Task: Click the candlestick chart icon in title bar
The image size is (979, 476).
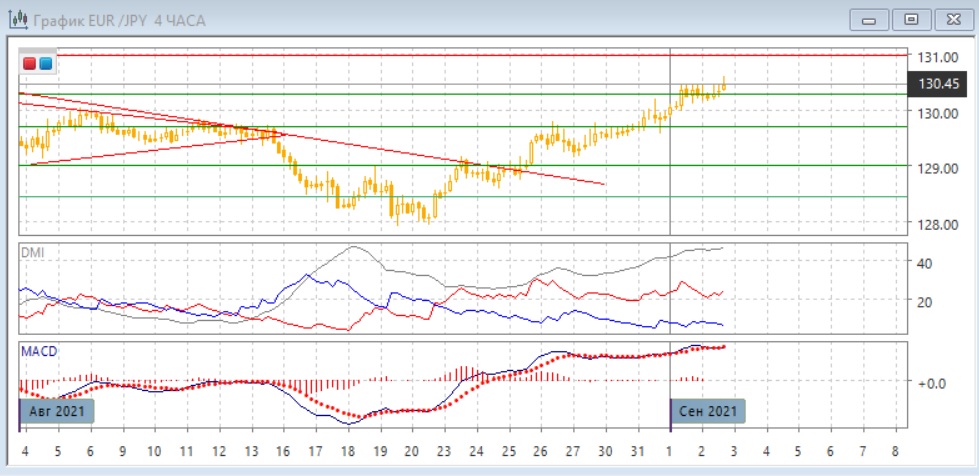Action: [x=19, y=20]
